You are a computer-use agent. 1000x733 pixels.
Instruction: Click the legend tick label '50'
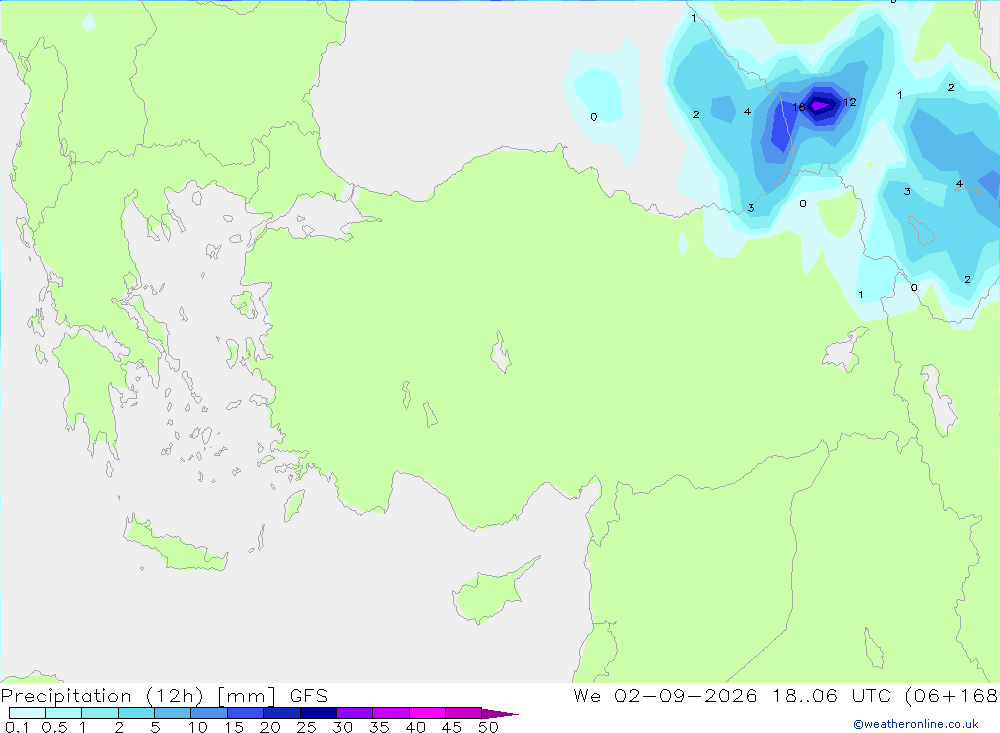coord(488,727)
